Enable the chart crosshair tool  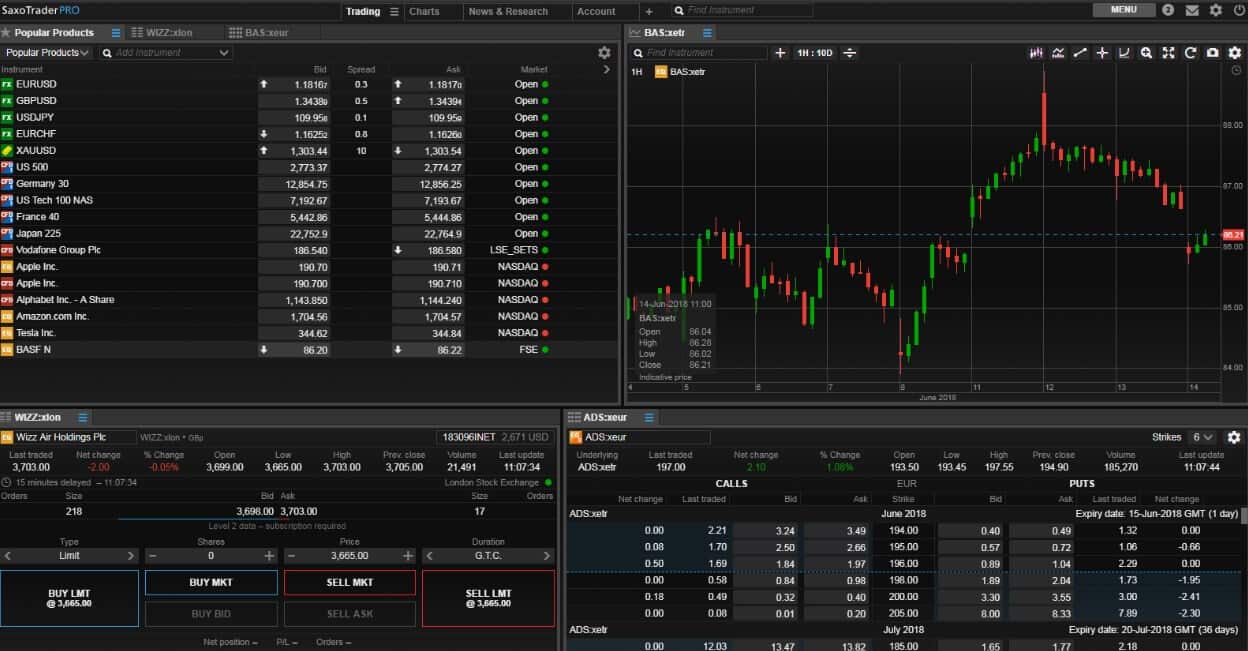[1102, 53]
